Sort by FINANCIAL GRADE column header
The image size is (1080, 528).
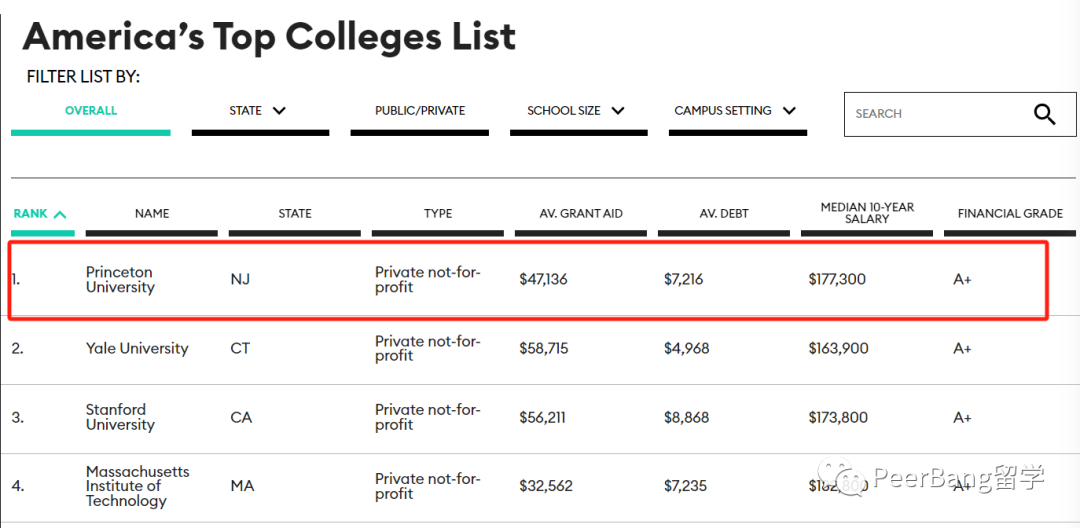click(1010, 213)
